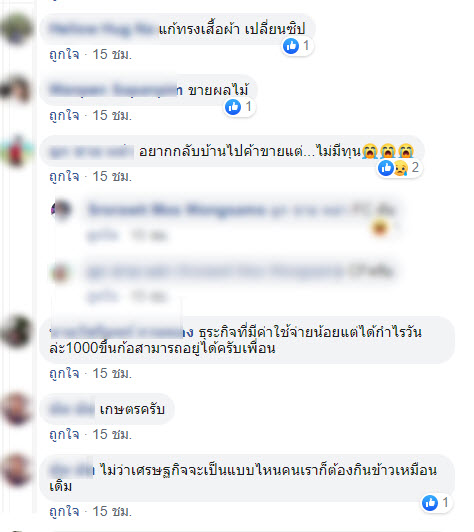Open avatar of first blurred reply

coord(62,209)
